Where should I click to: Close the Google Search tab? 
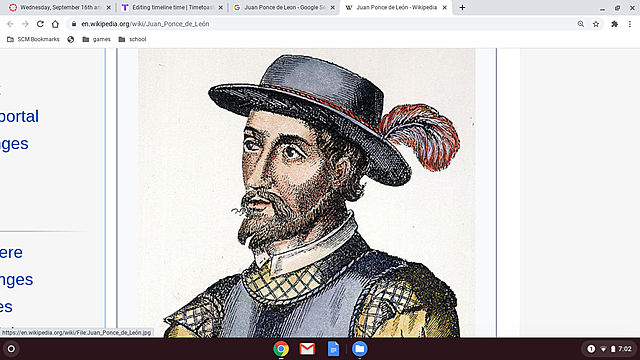pyautogui.click(x=332, y=7)
